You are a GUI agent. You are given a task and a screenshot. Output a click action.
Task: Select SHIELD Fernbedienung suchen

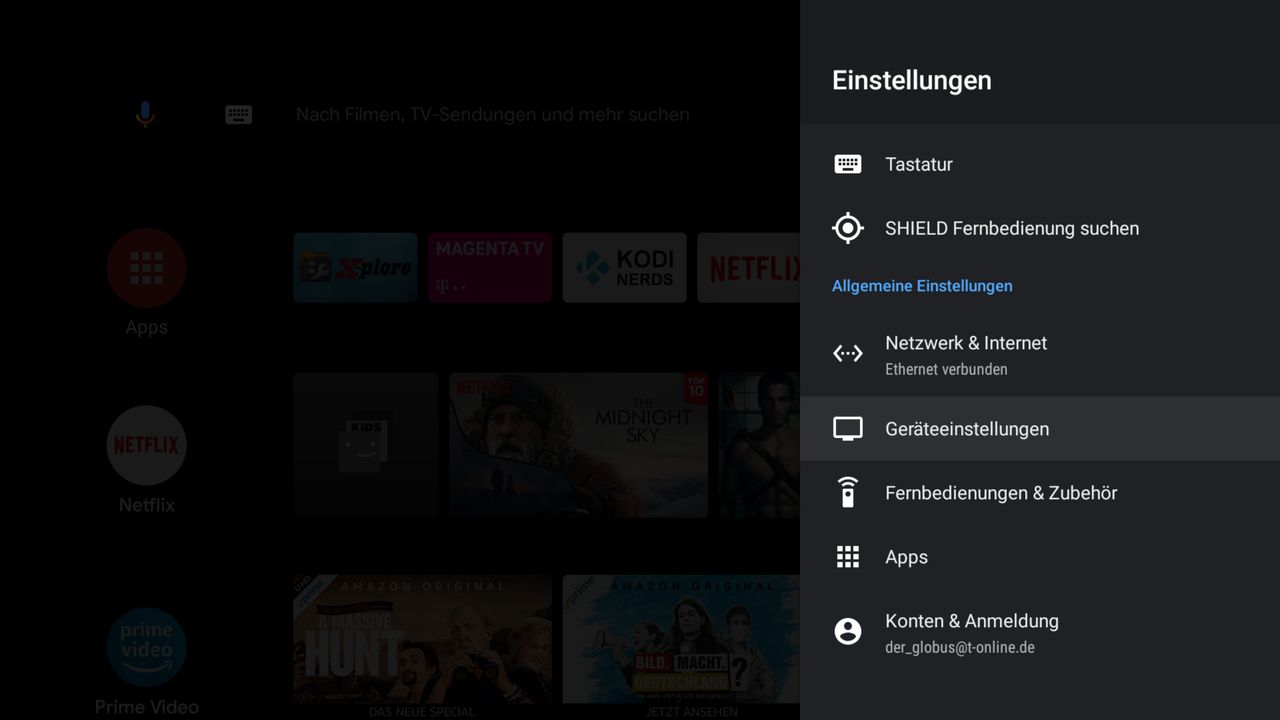(x=1040, y=228)
